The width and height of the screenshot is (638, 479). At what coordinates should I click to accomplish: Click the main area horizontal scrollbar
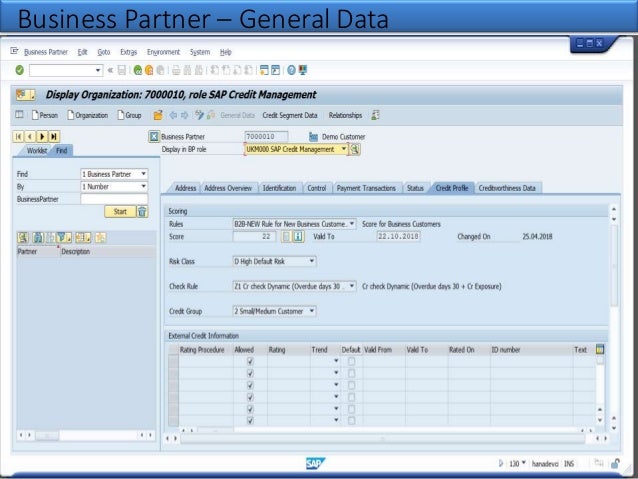[x=382, y=439]
